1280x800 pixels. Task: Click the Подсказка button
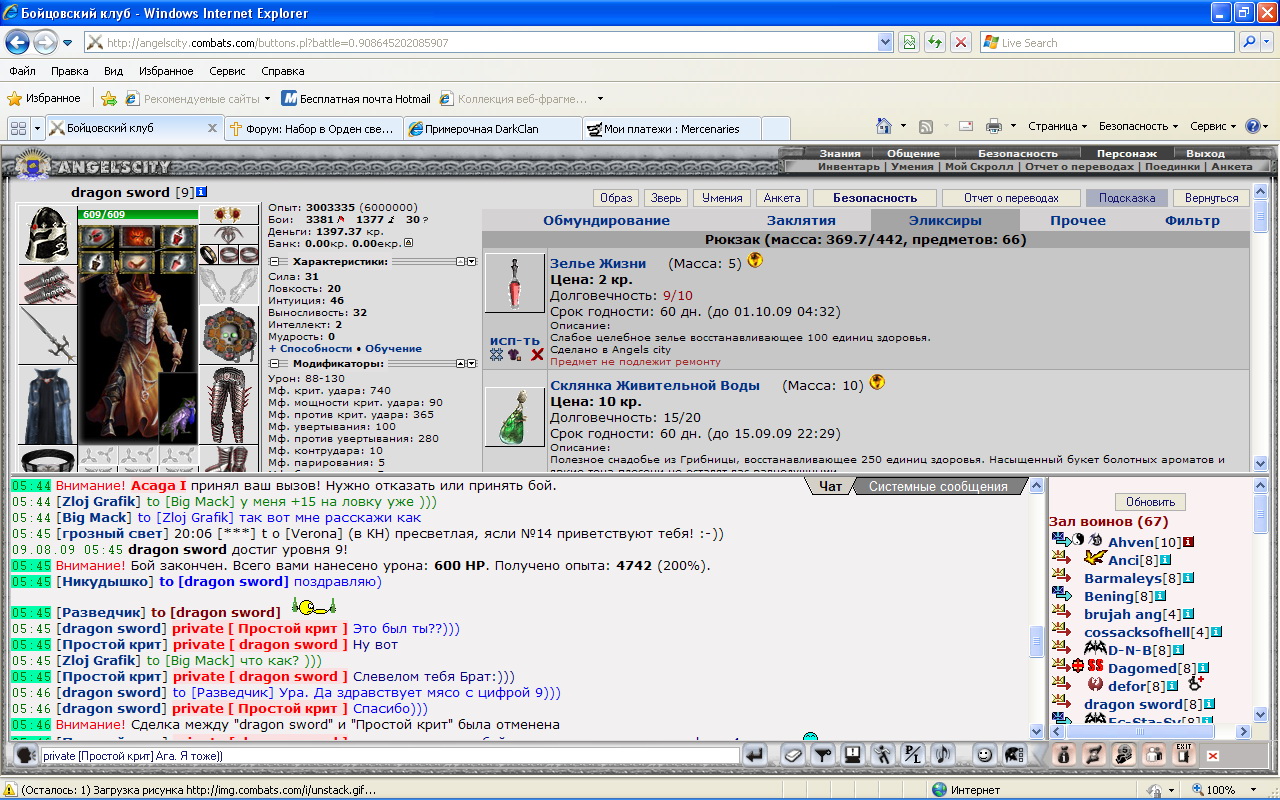click(1125, 198)
